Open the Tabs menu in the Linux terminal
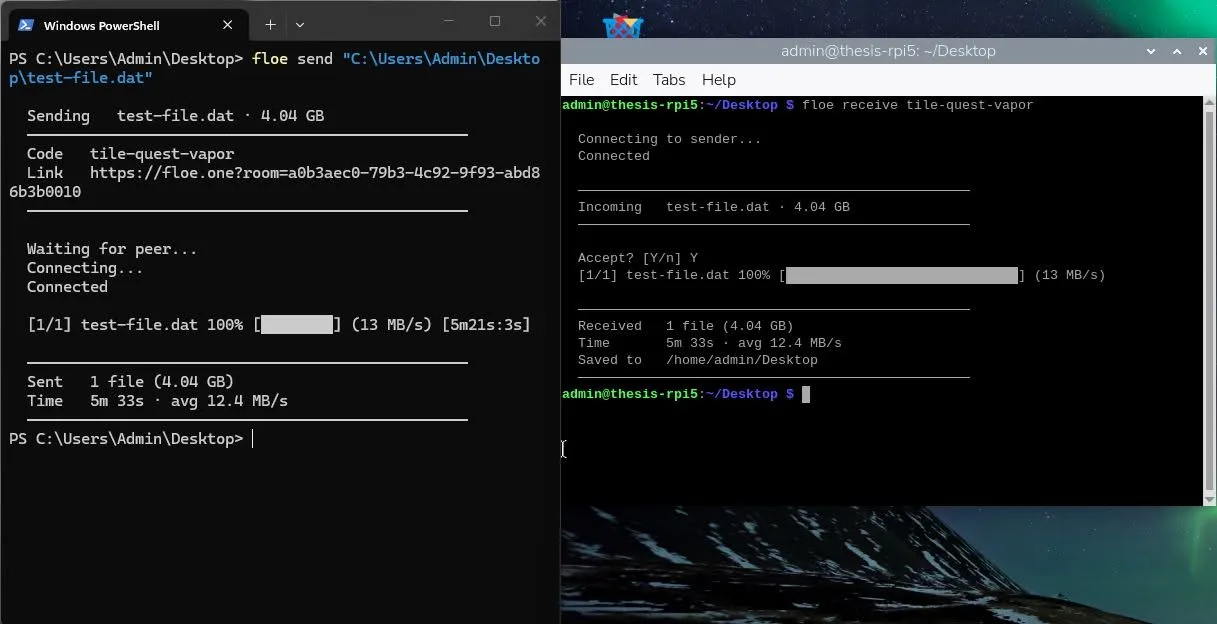Image resolution: width=1217 pixels, height=624 pixels. [x=669, y=80]
